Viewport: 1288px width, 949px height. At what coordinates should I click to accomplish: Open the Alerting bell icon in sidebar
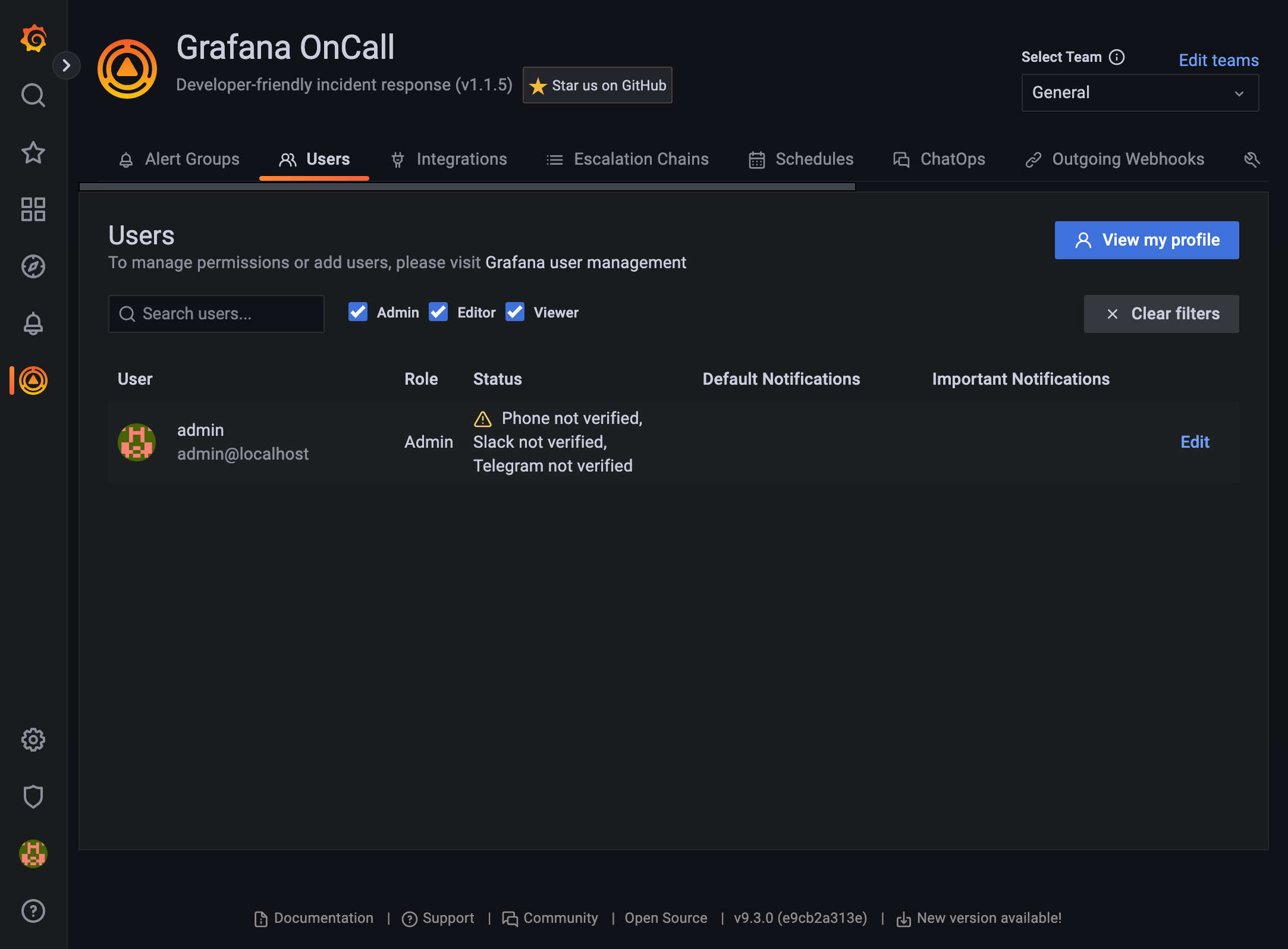33,323
